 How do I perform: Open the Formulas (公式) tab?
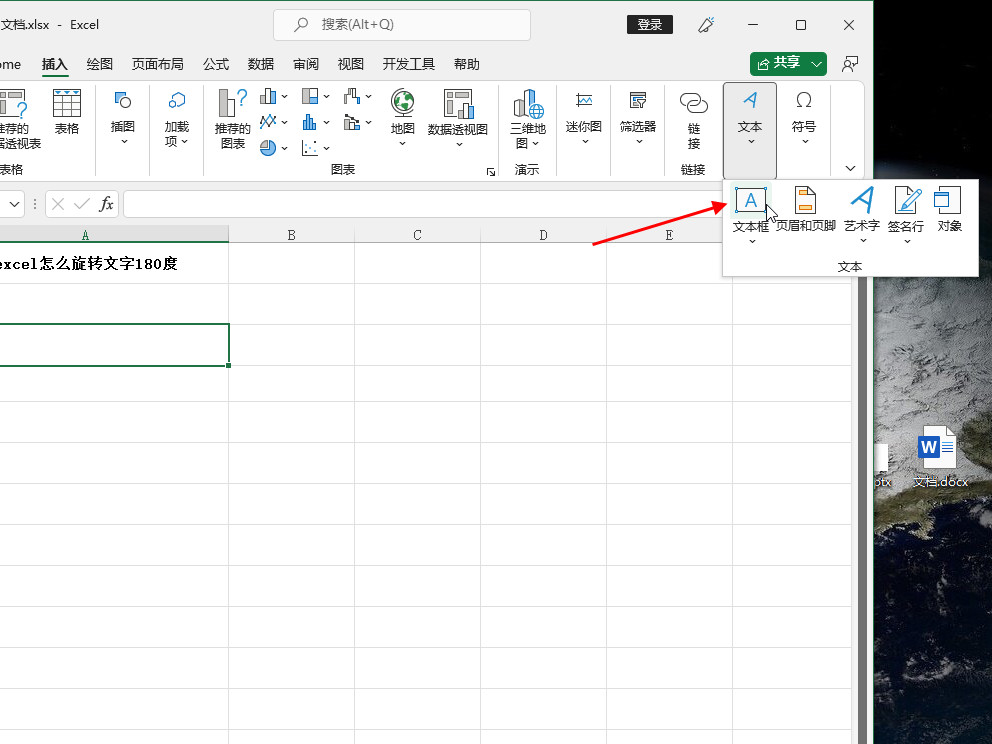point(216,64)
